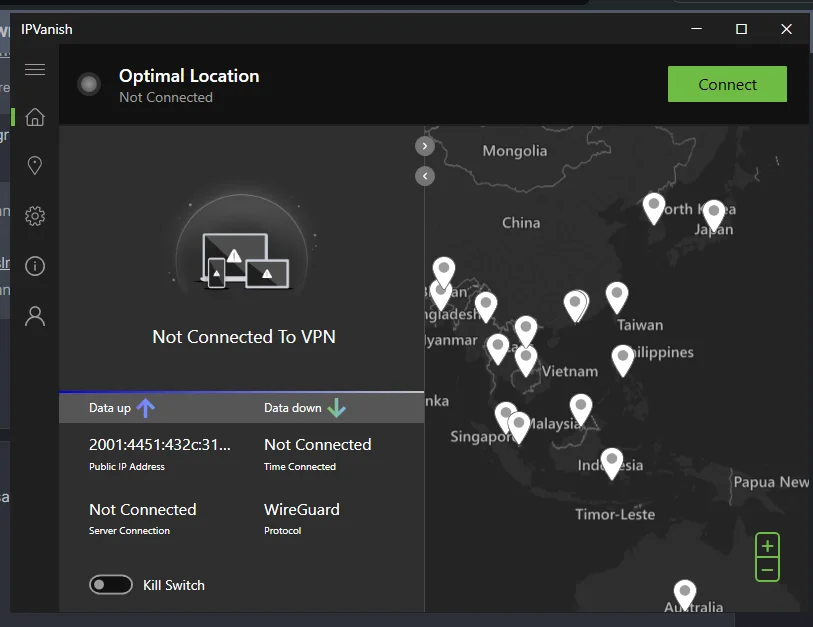This screenshot has height=627, width=813.
Task: Close the IPVanish window
Action: 786,29
